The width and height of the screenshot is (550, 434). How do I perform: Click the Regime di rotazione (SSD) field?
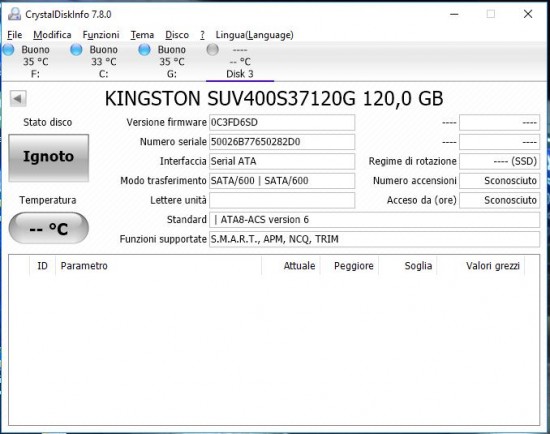pyautogui.click(x=499, y=161)
